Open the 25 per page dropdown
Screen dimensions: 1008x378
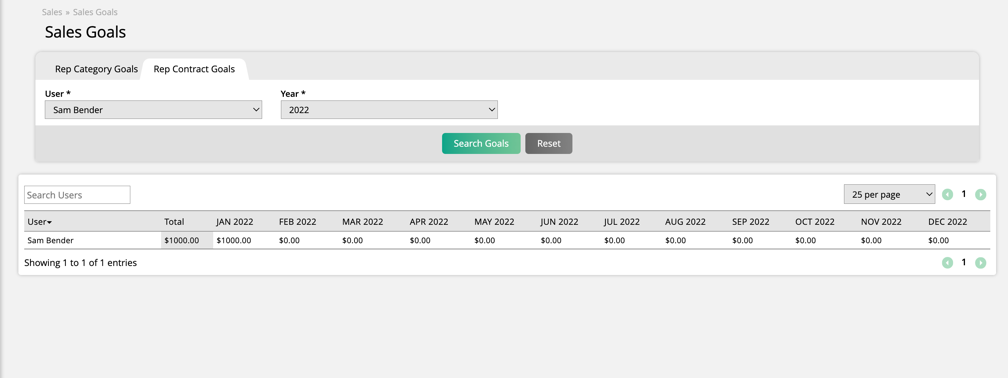pos(889,194)
